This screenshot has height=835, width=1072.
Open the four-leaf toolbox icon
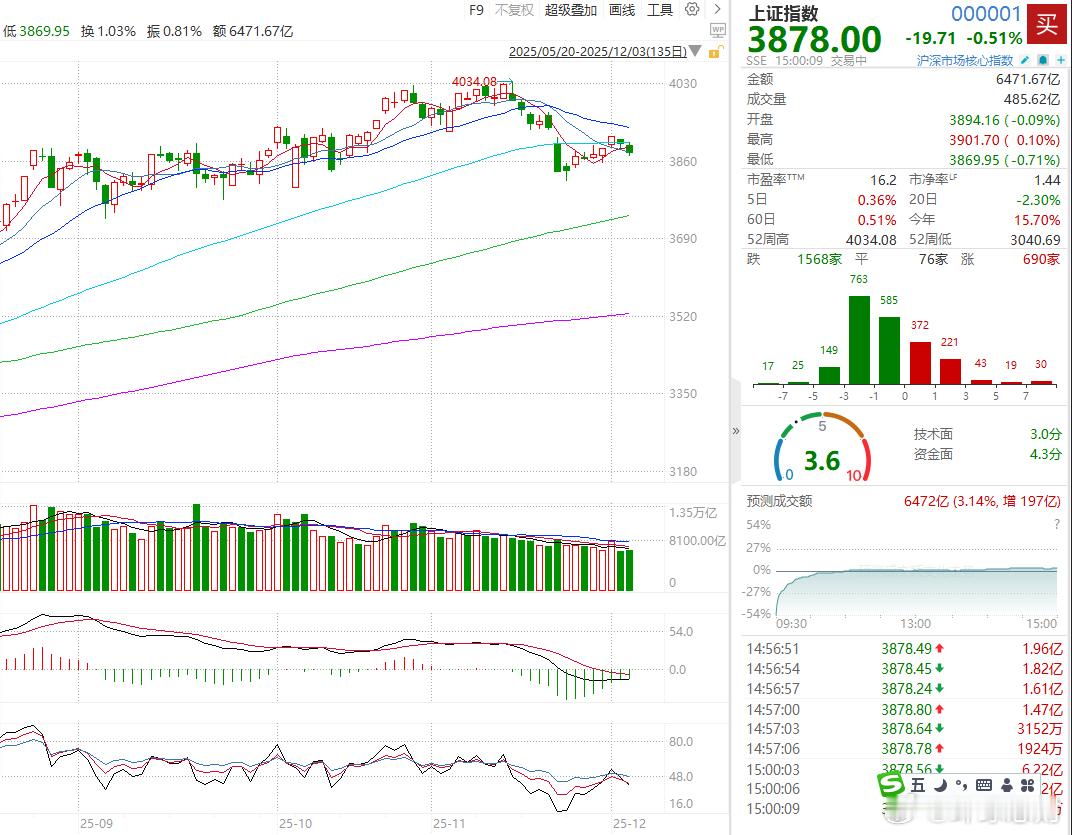[x=1028, y=785]
